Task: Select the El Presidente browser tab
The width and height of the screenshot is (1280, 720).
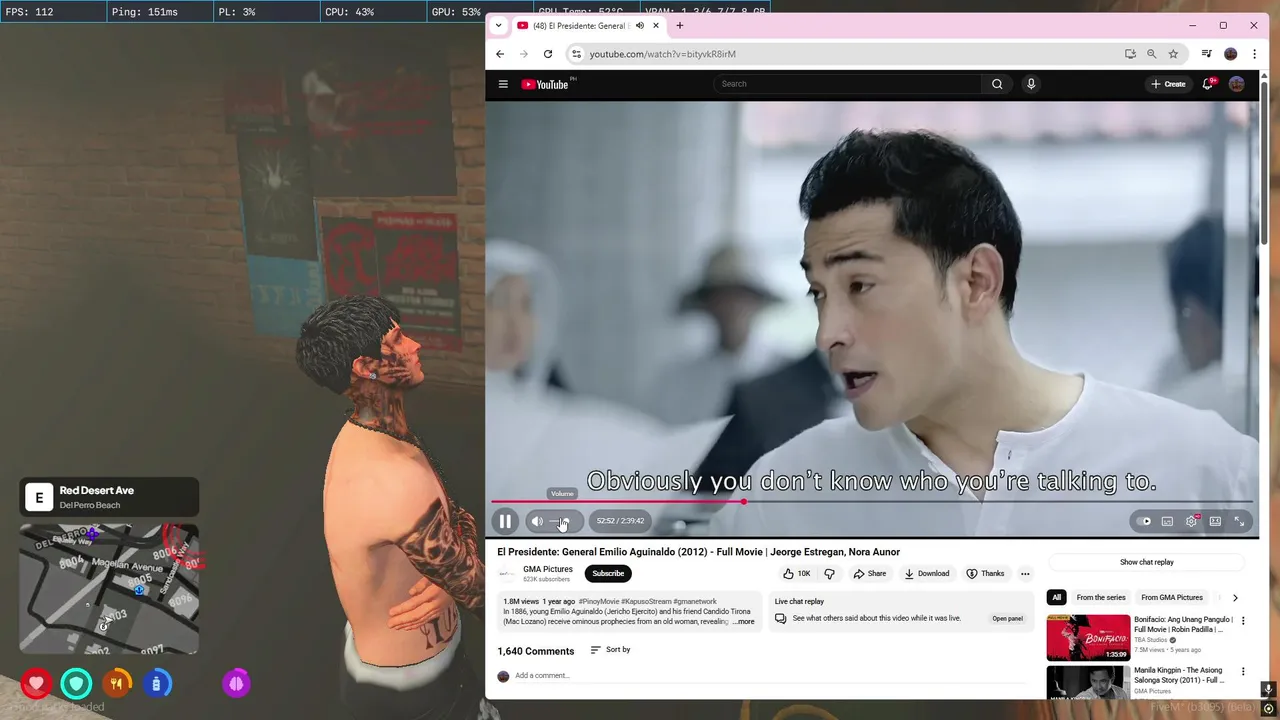Action: point(580,26)
